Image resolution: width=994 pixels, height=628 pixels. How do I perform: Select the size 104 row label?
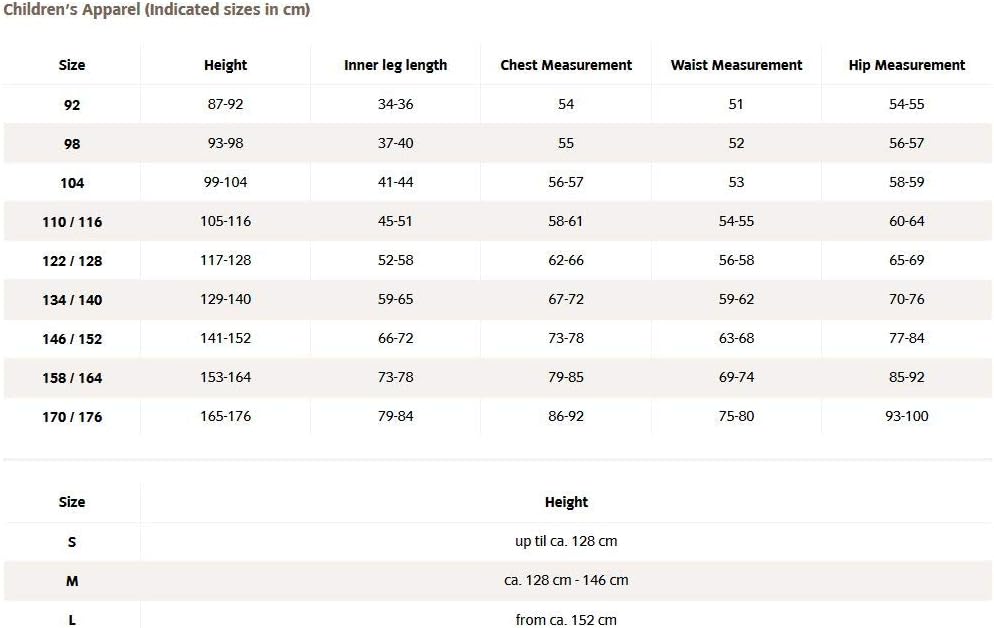pyautogui.click(x=72, y=183)
